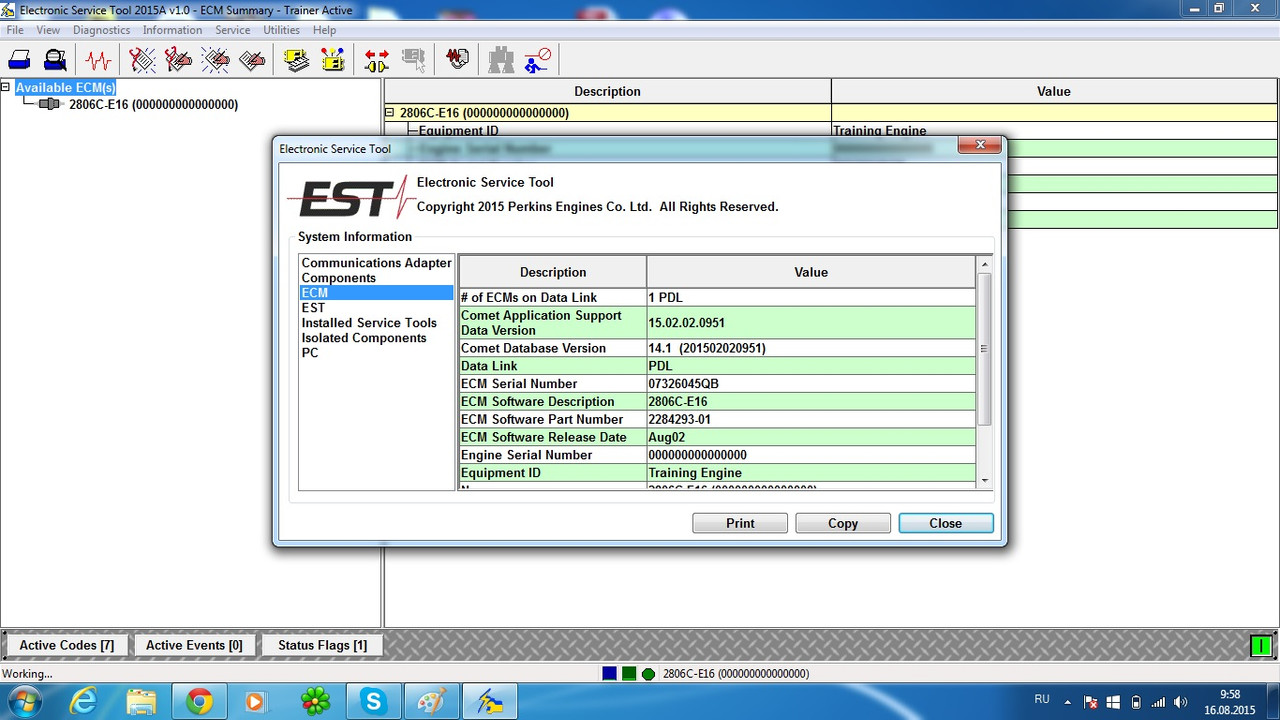Click the Copy button in dialog

pyautogui.click(x=843, y=523)
